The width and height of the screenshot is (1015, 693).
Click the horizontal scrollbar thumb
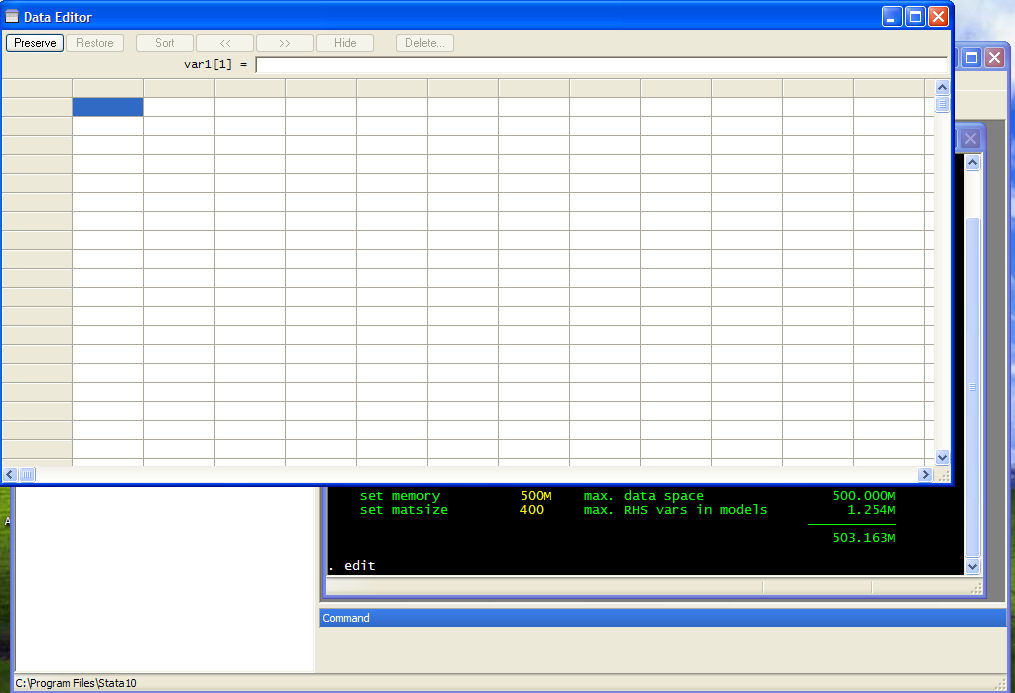point(28,475)
